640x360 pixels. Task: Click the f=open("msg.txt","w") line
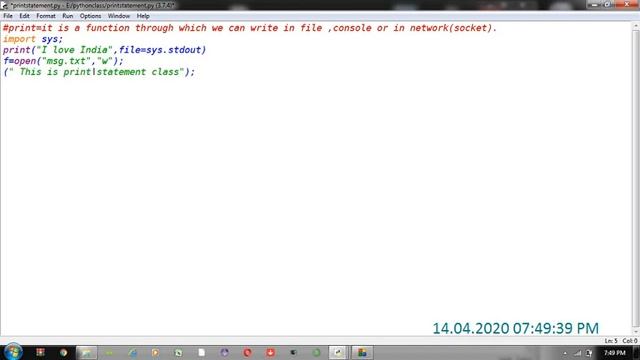click(x=63, y=61)
